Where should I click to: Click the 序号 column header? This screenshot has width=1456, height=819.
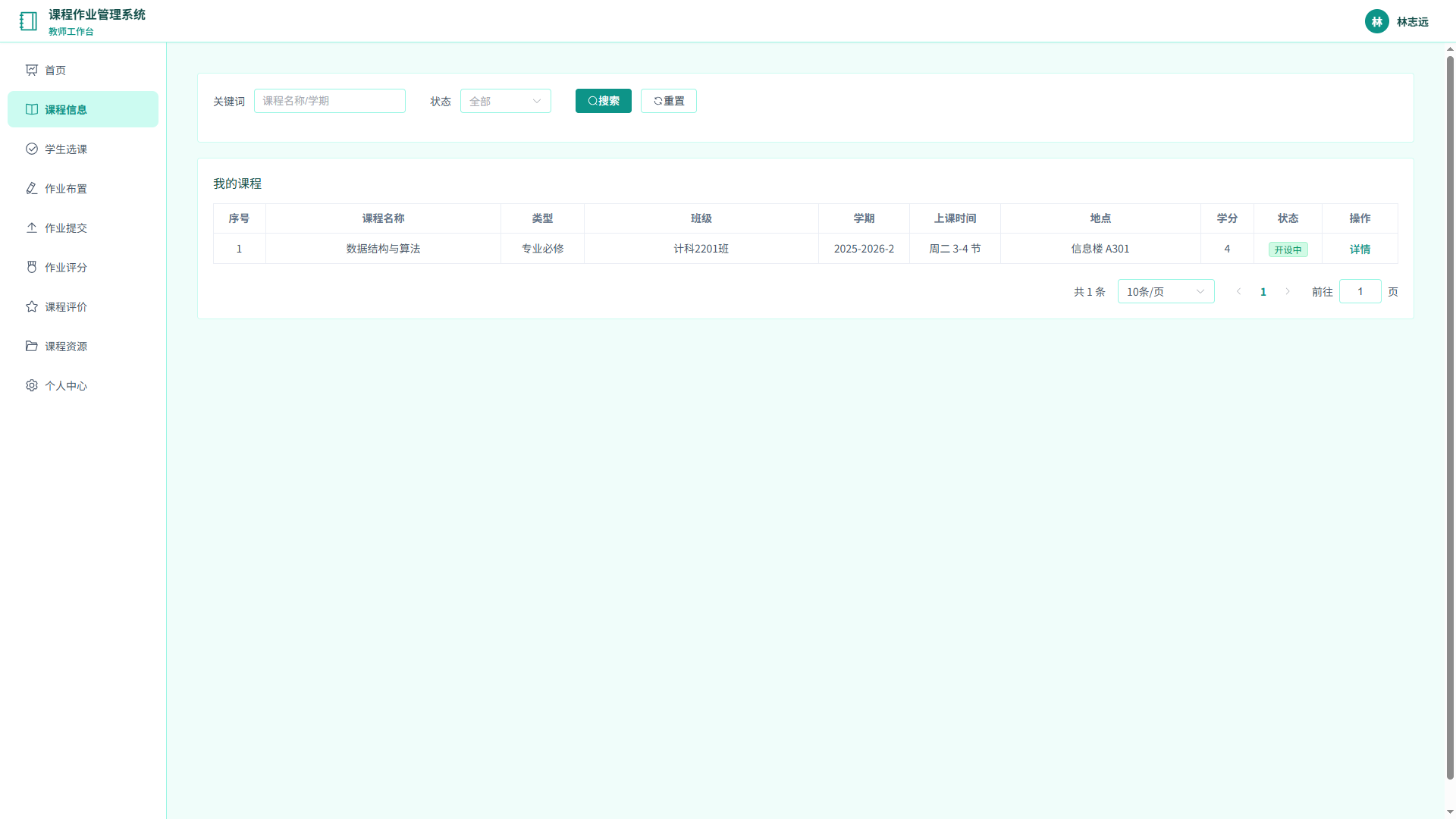pyautogui.click(x=239, y=218)
